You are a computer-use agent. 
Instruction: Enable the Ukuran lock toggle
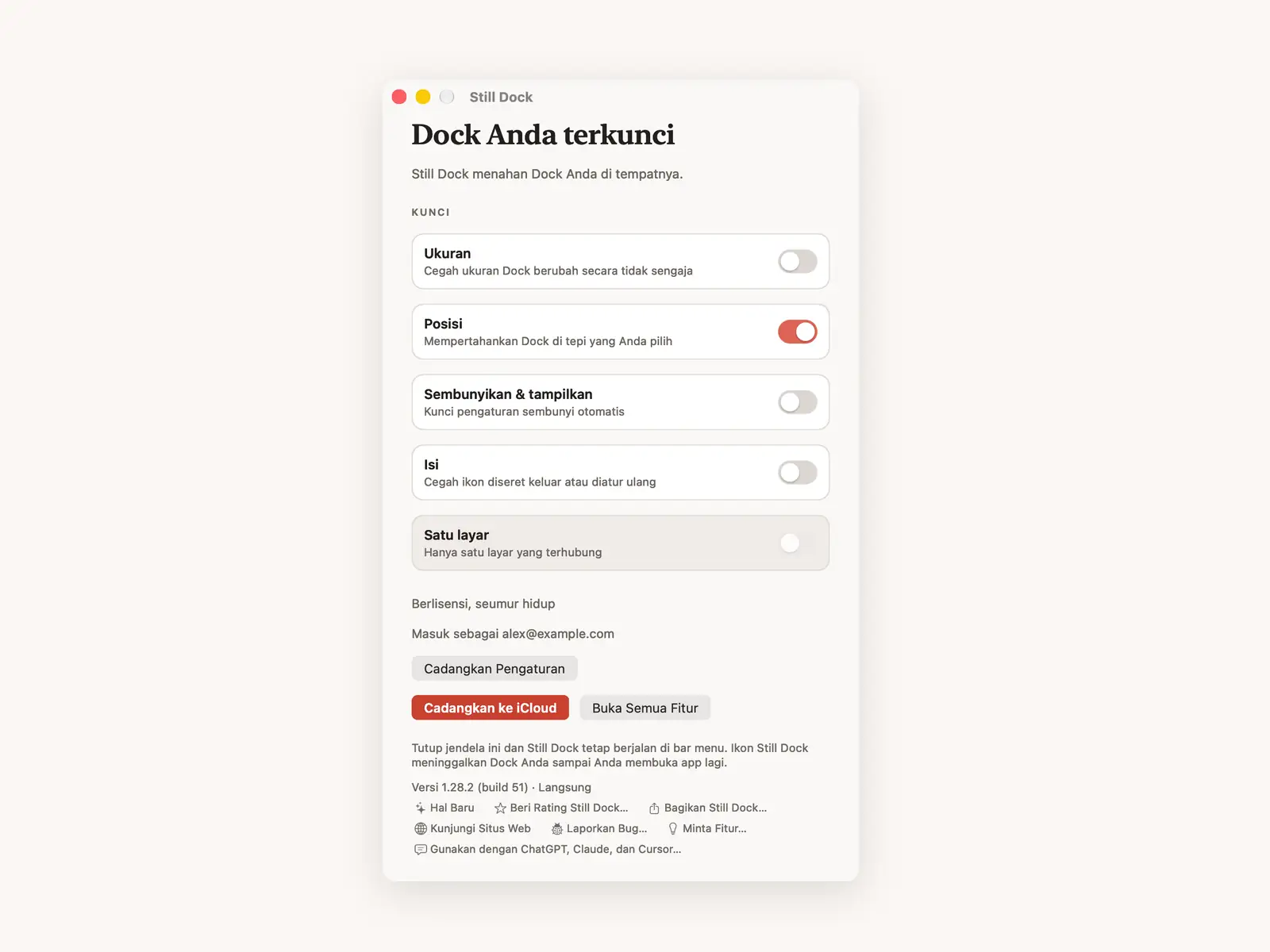(x=798, y=261)
